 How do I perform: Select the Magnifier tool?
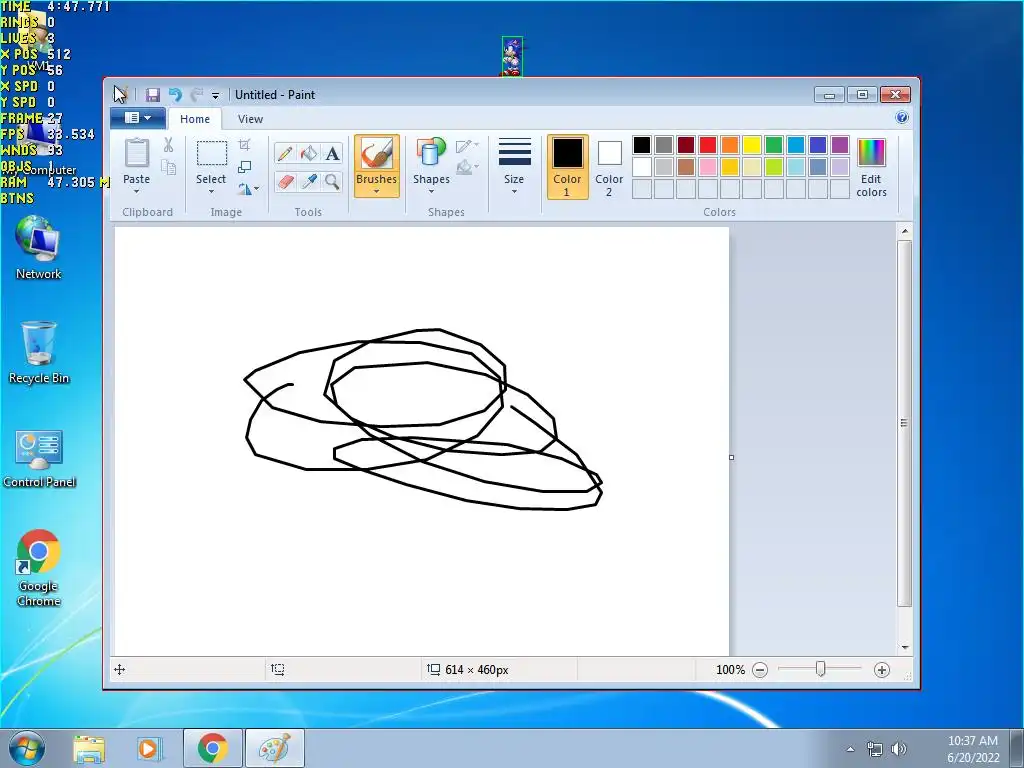coord(332,181)
